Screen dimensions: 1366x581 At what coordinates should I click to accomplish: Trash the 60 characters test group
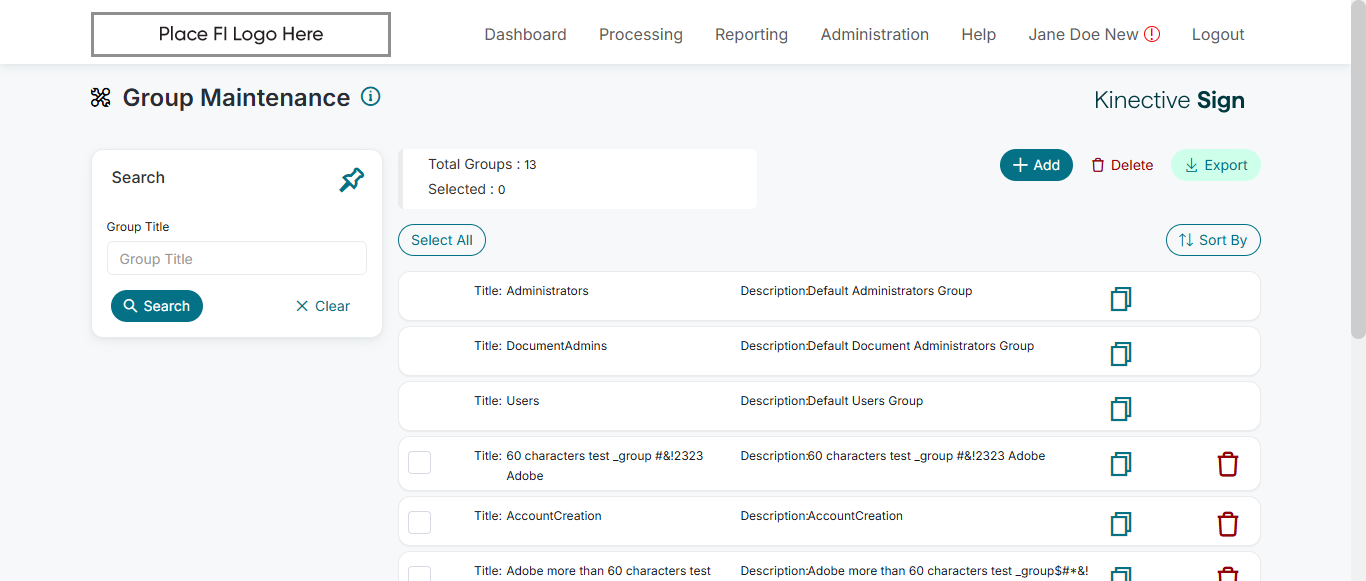1228,464
